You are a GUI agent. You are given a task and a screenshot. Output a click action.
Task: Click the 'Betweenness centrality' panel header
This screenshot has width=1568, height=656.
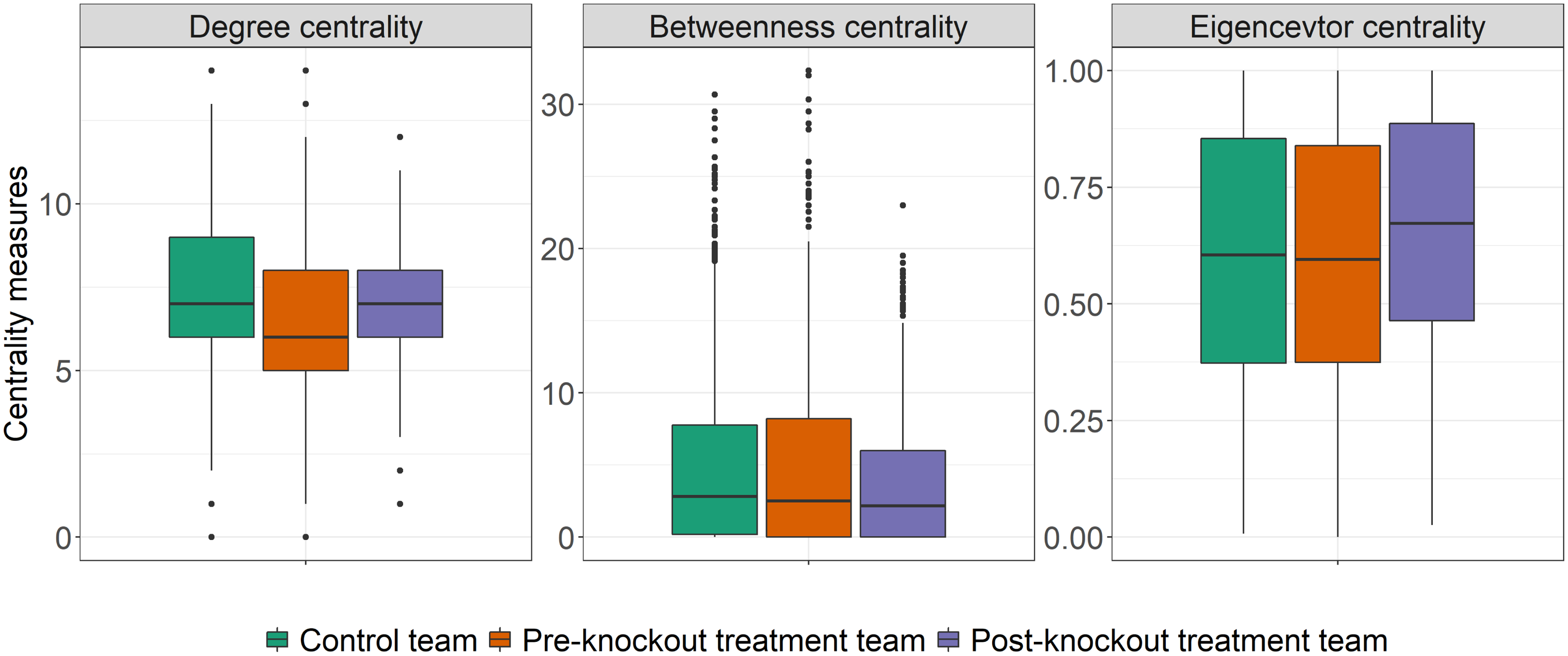[808, 27]
